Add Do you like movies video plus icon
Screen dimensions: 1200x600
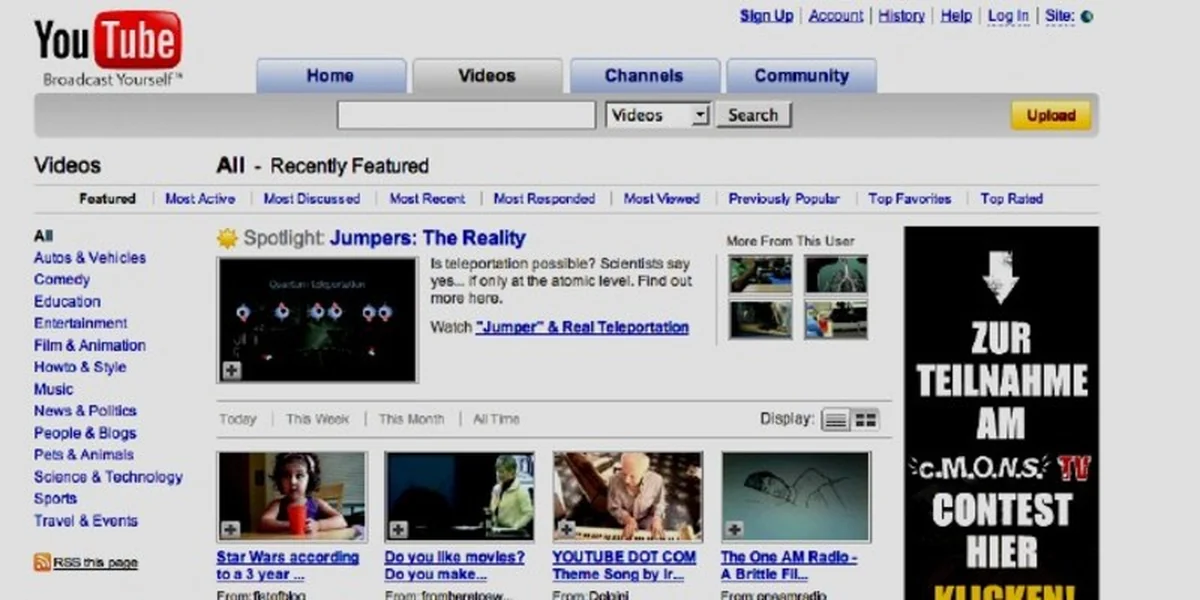coord(399,529)
